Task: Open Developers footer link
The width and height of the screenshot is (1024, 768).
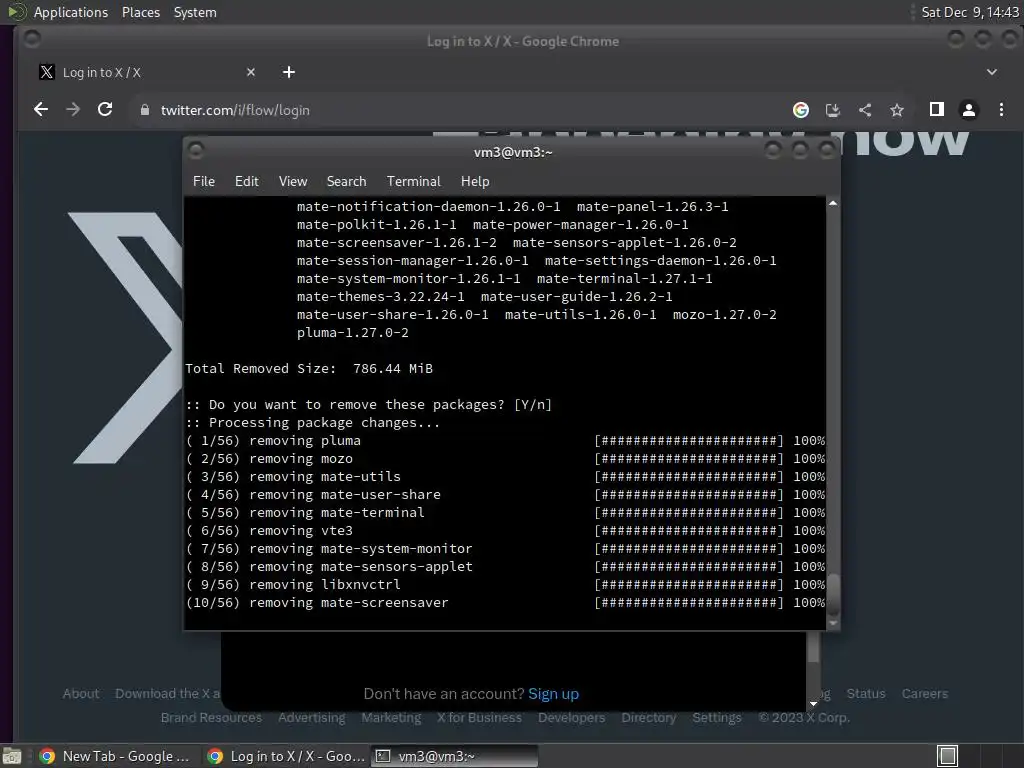Action: click(x=571, y=718)
